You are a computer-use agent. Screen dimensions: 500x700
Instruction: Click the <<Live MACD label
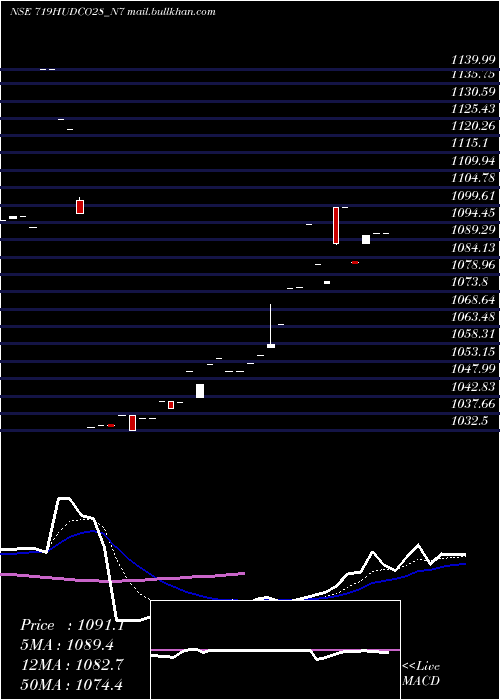421,673
